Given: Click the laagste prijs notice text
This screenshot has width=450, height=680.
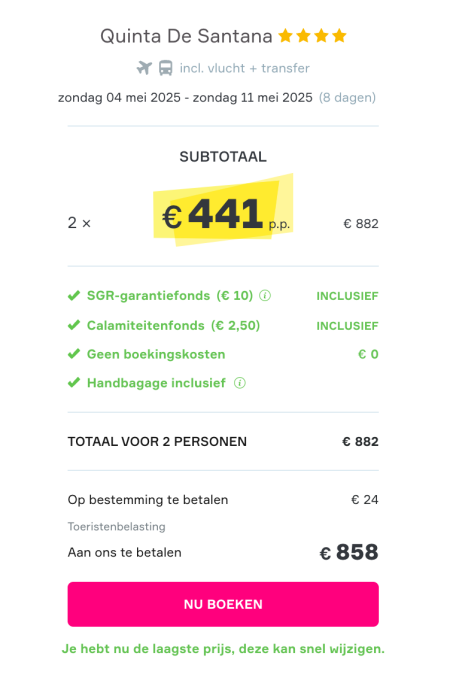Looking at the screenshot, I should tap(223, 649).
